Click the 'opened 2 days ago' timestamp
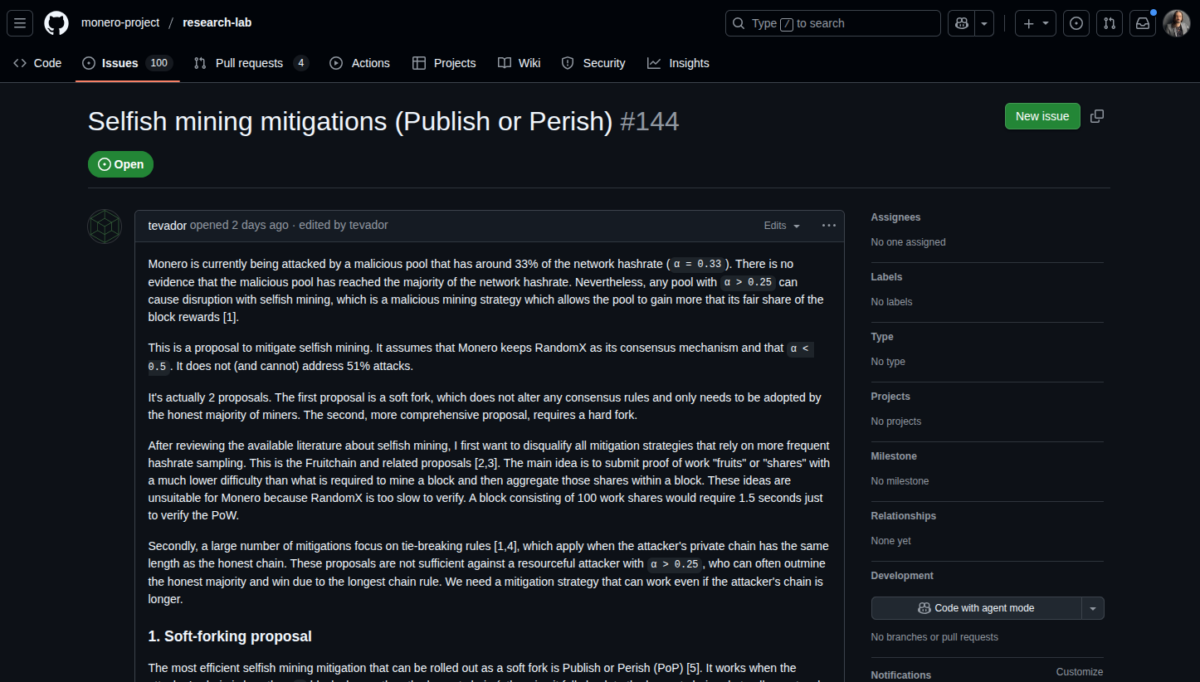This screenshot has width=1200, height=682. click(240, 225)
